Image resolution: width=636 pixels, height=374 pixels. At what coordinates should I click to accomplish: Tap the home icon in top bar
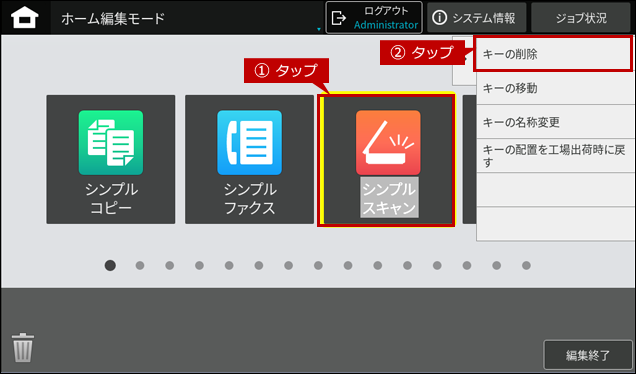coord(25,18)
